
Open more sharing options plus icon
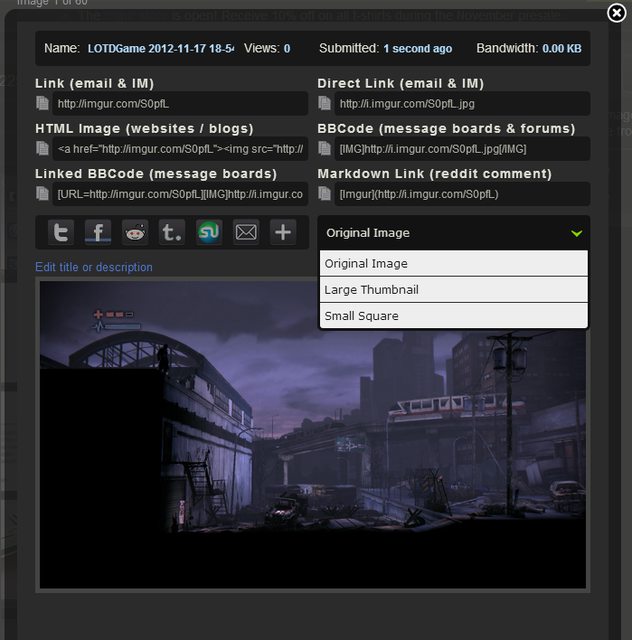[x=283, y=232]
